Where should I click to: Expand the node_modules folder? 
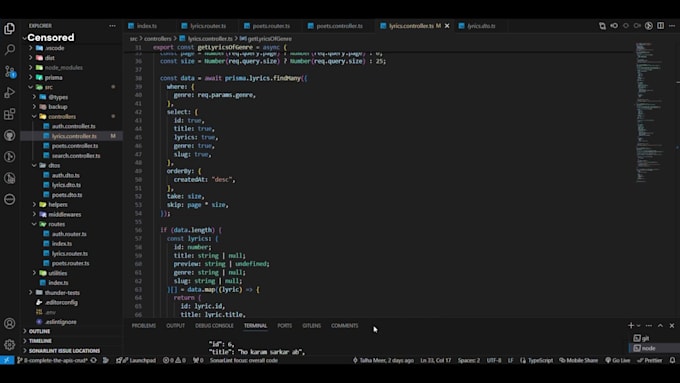[63, 68]
